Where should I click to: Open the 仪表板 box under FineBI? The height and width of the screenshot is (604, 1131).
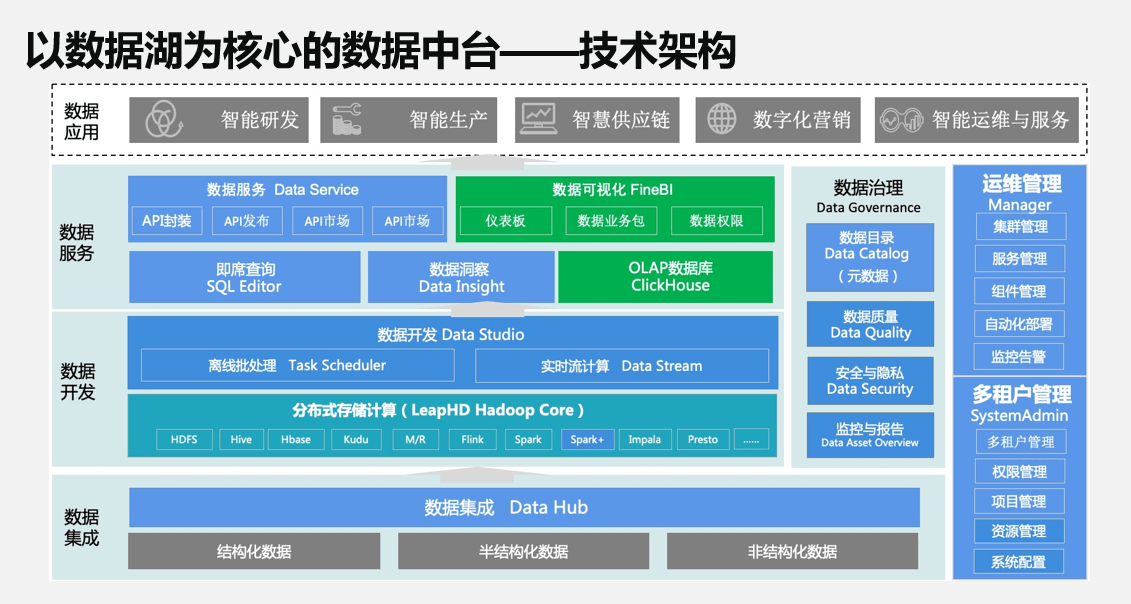click(x=505, y=221)
